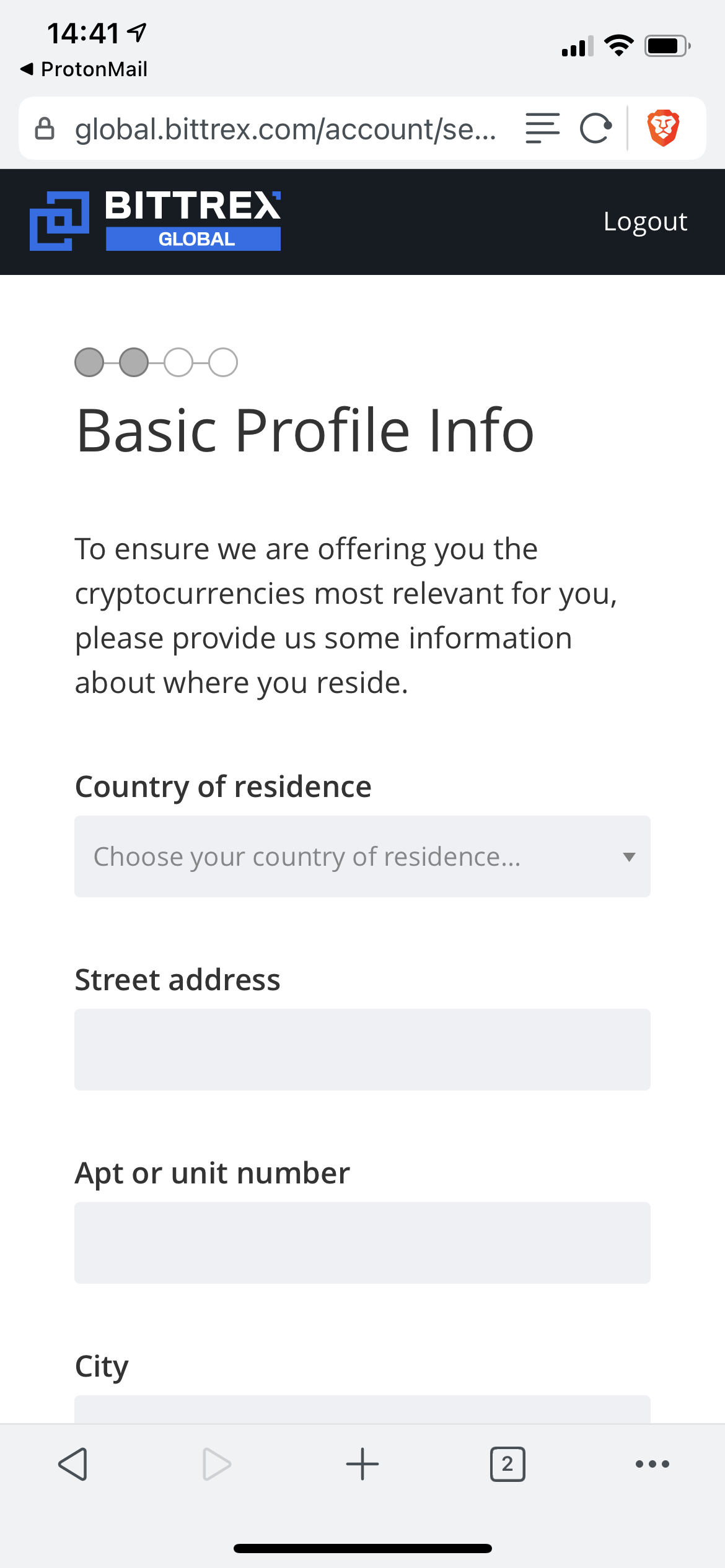Viewport: 725px width, 1568px height.
Task: Open the tab switcher showing 2 tabs
Action: 507,1464
